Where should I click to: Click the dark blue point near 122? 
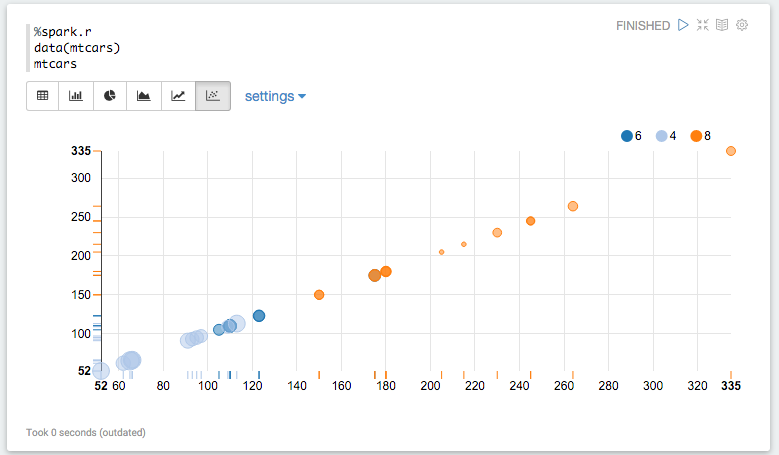259,316
